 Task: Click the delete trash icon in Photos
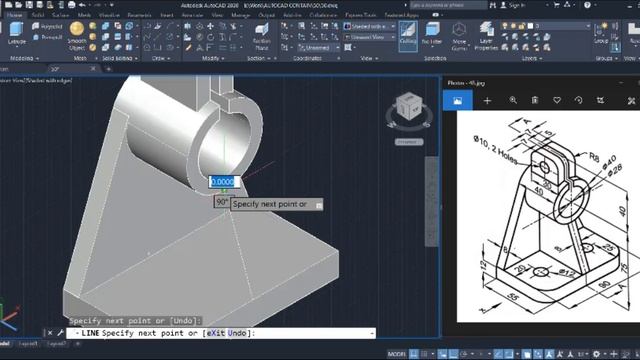coord(535,100)
